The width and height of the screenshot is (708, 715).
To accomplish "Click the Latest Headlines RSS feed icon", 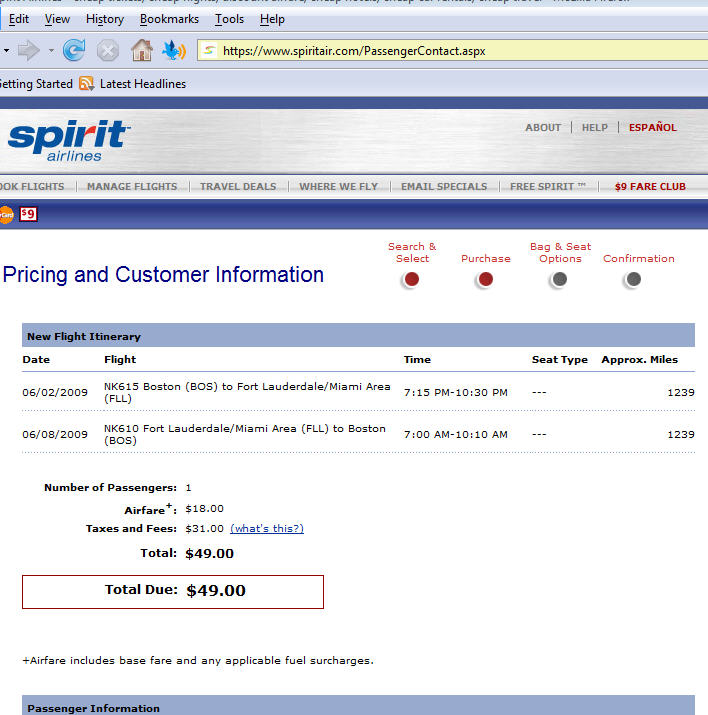I will click(x=86, y=84).
